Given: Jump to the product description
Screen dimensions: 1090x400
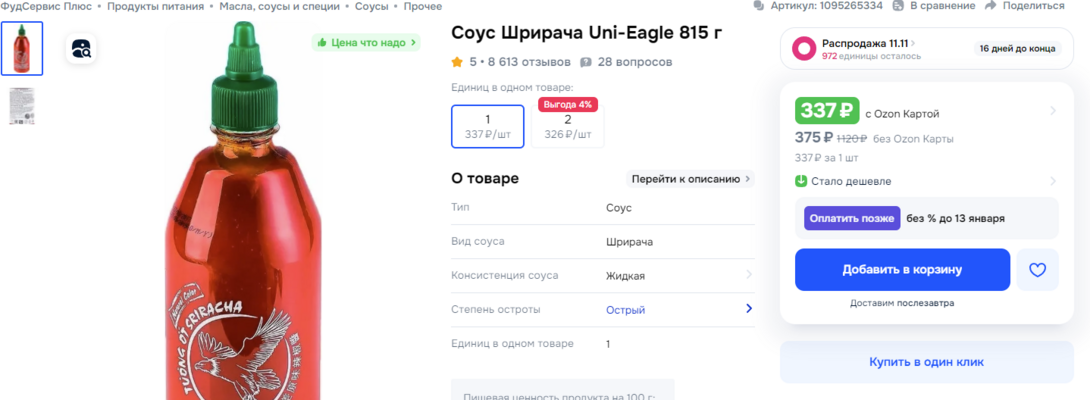Looking at the screenshot, I should coord(690,179).
